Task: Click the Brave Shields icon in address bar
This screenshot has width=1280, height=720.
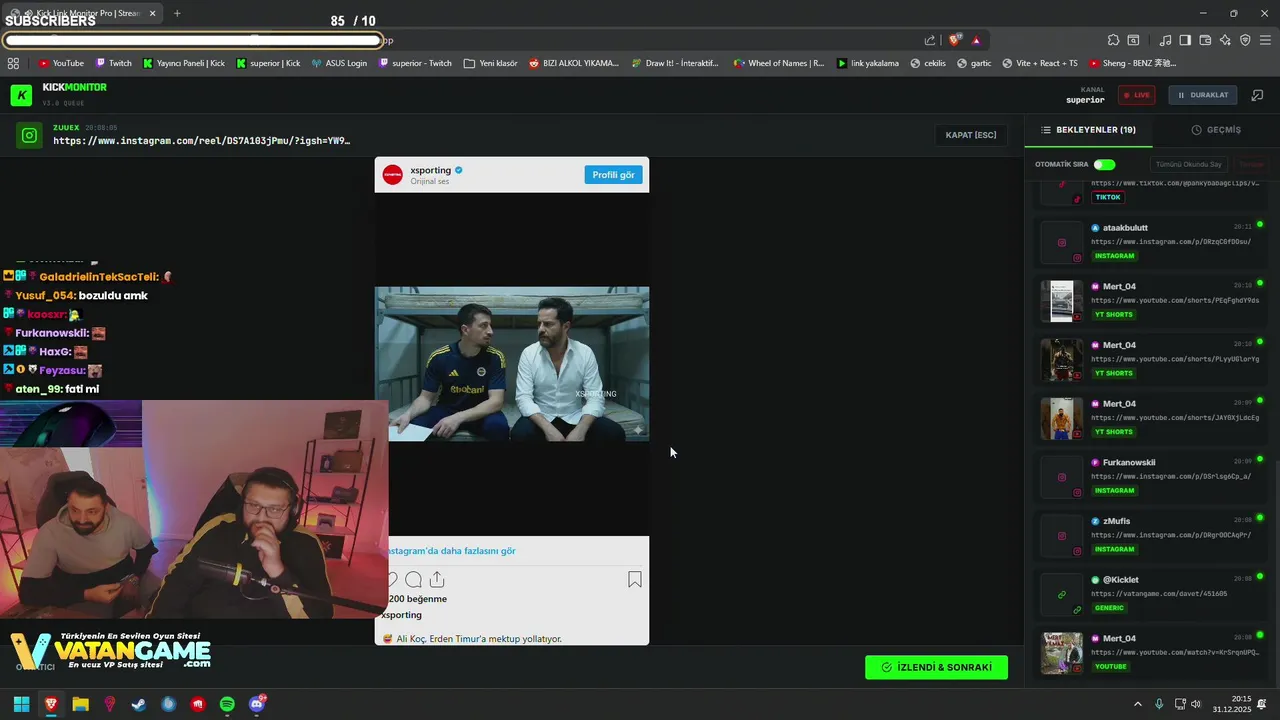Action: [955, 40]
